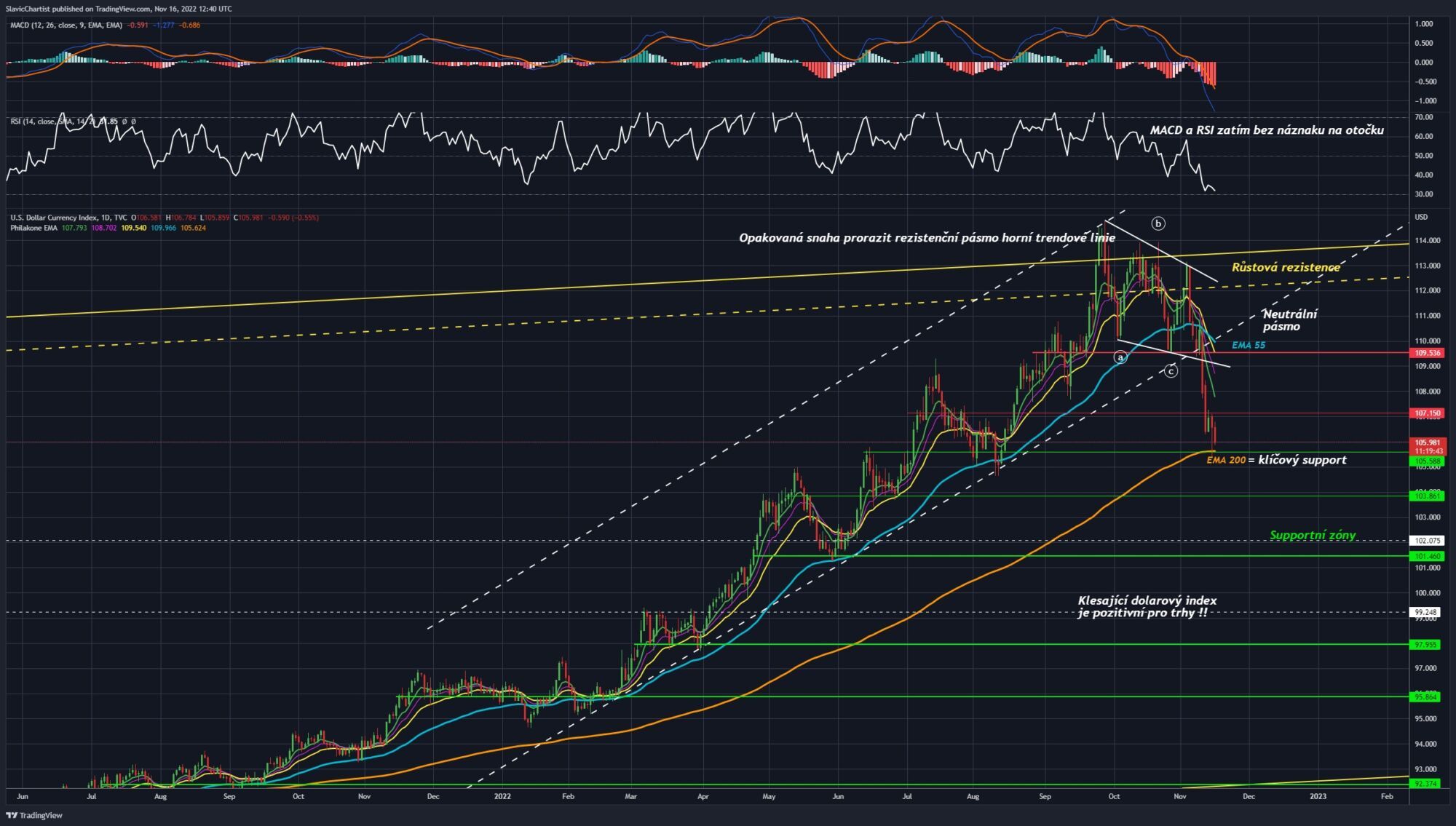Click the 'May' label on time axis
The height and width of the screenshot is (826, 1456).
(769, 797)
